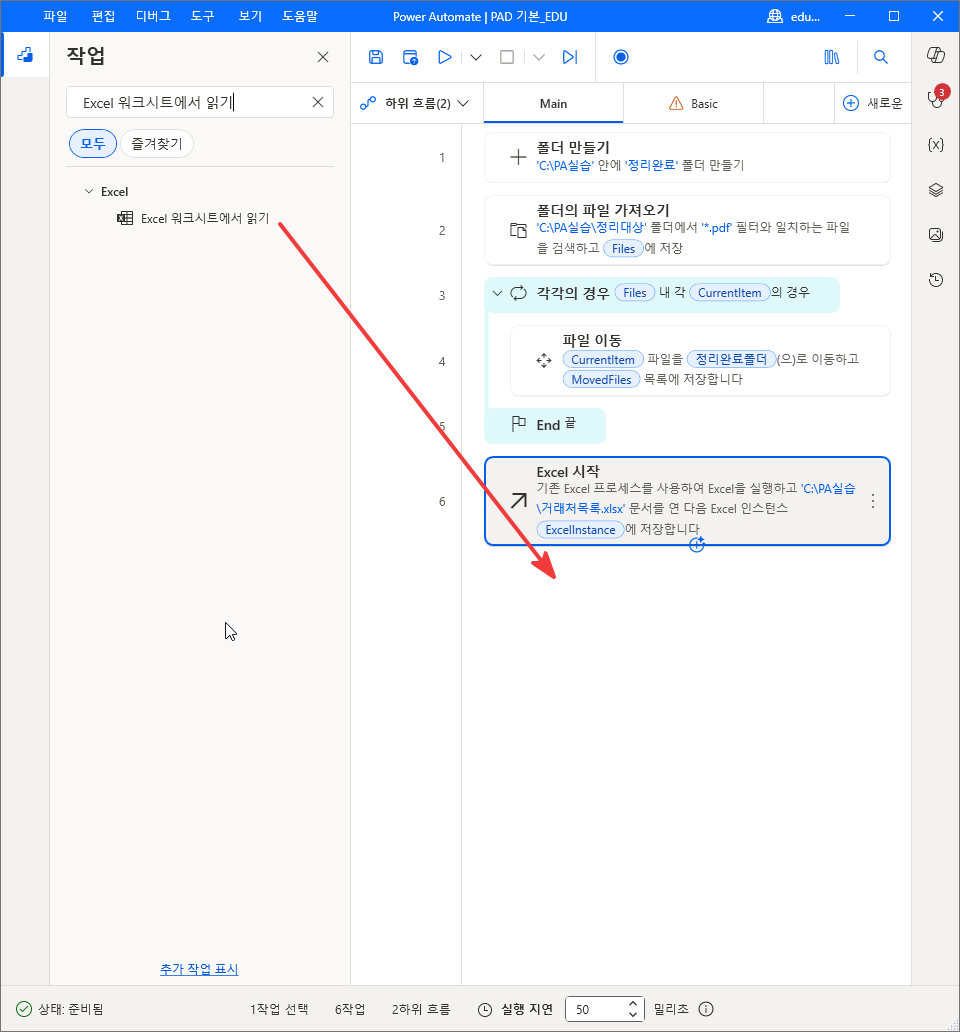The image size is (960, 1032).
Task: Click CurrentItem variable in 각각의 경우 row
Action: pos(730,293)
